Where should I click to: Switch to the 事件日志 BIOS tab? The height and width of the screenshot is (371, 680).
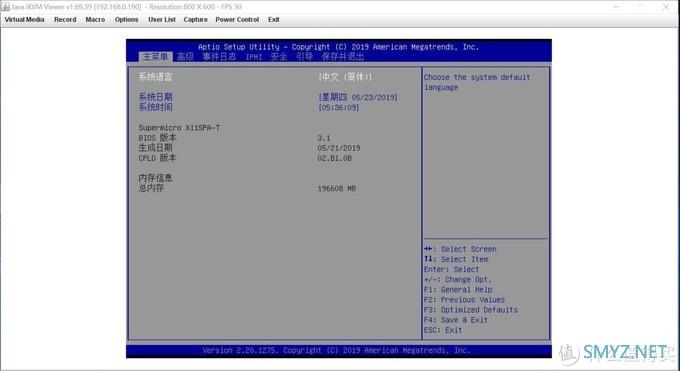coord(219,57)
